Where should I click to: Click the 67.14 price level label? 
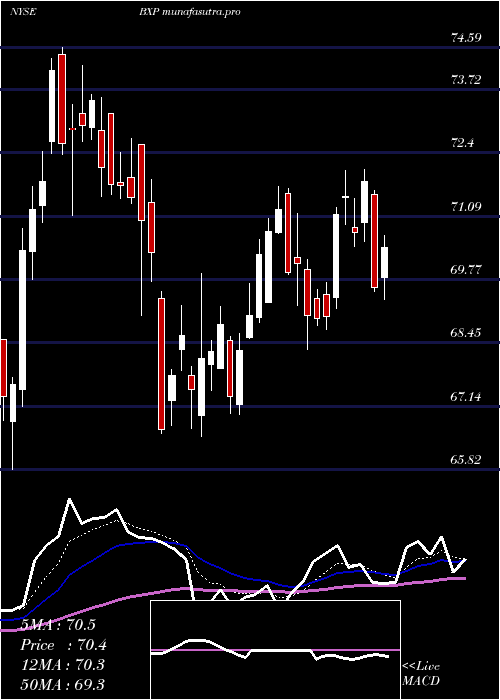coord(466,396)
